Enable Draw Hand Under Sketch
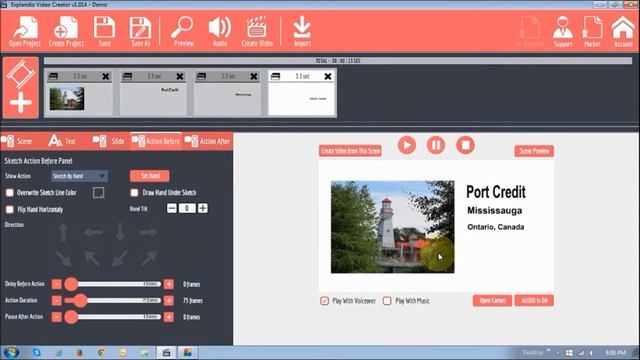This screenshot has height=360, width=640. [134, 193]
